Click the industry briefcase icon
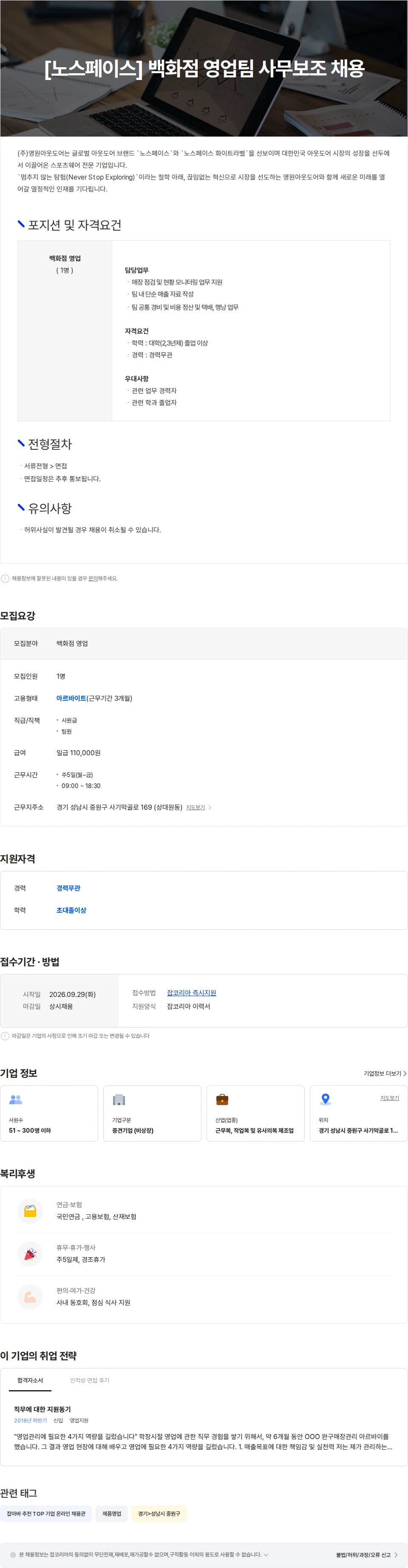 223,1100
